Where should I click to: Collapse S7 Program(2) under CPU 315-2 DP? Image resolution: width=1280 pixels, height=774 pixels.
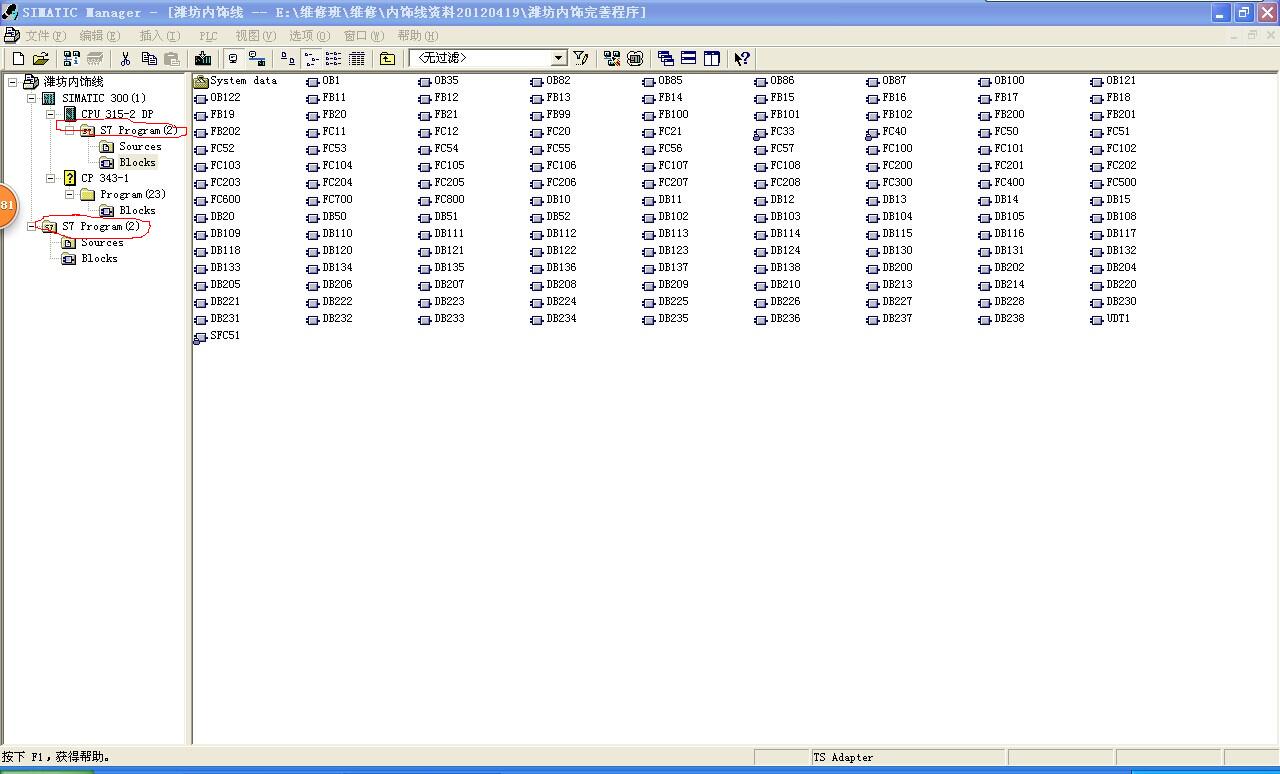[x=70, y=130]
